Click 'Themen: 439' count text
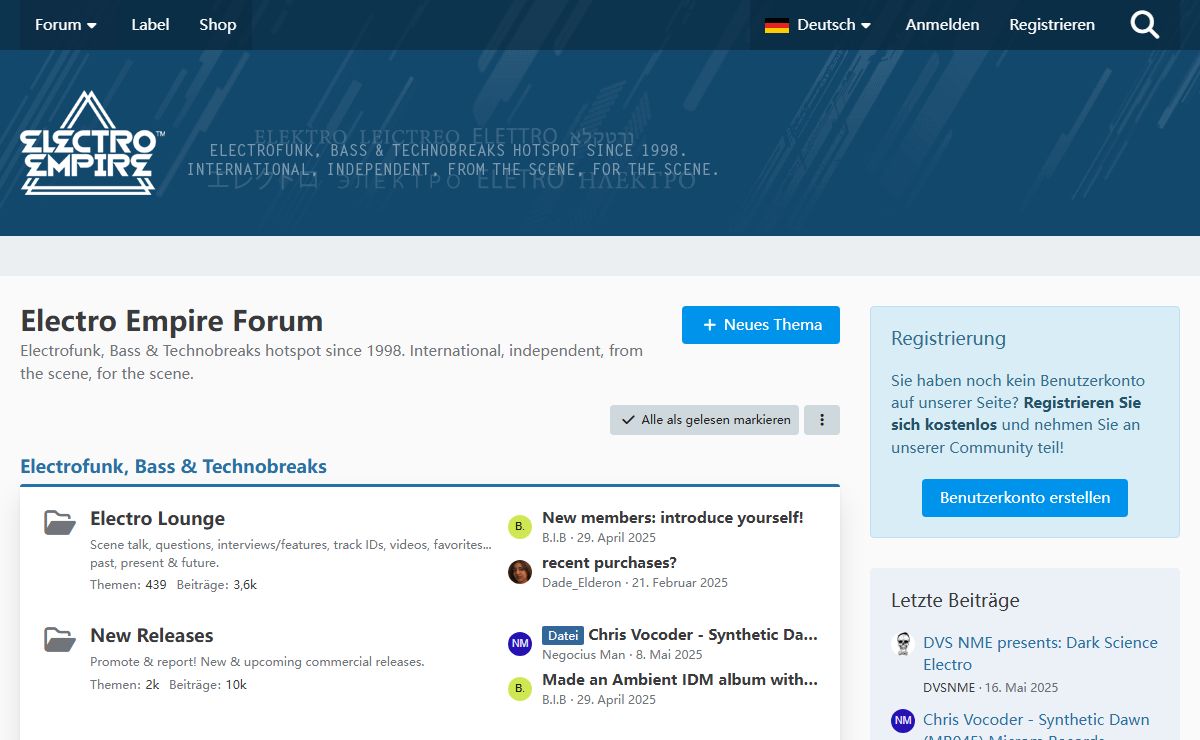The height and width of the screenshot is (740, 1200). coord(128,584)
